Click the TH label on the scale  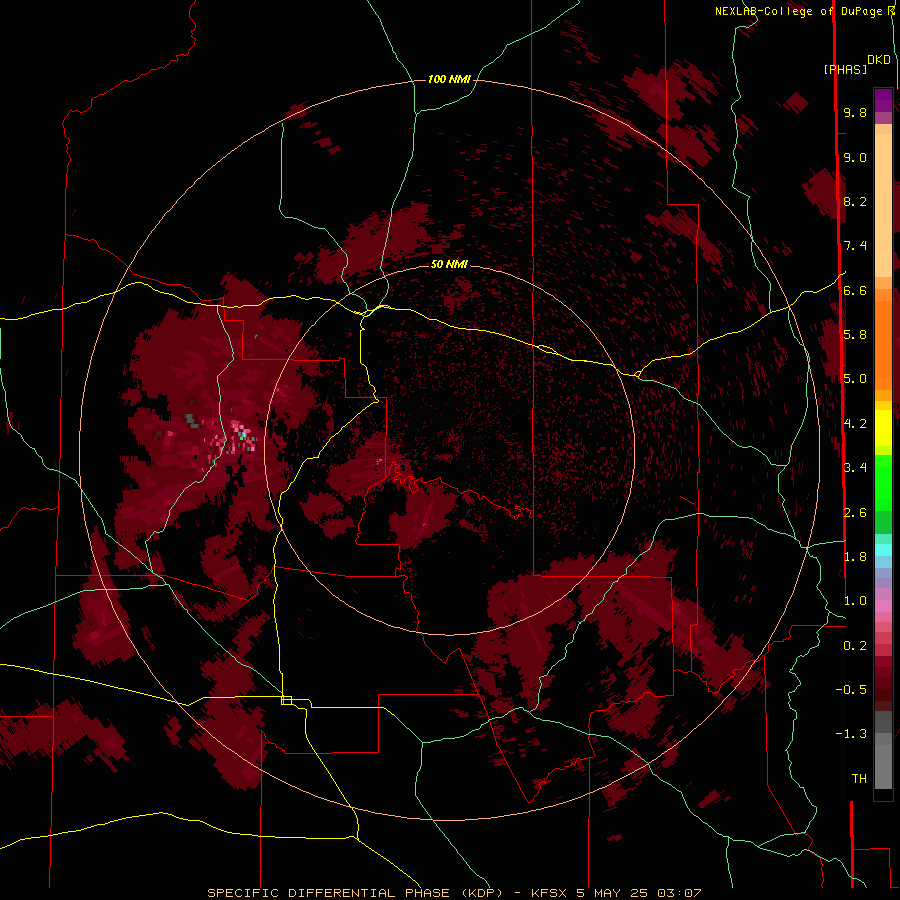pos(859,779)
